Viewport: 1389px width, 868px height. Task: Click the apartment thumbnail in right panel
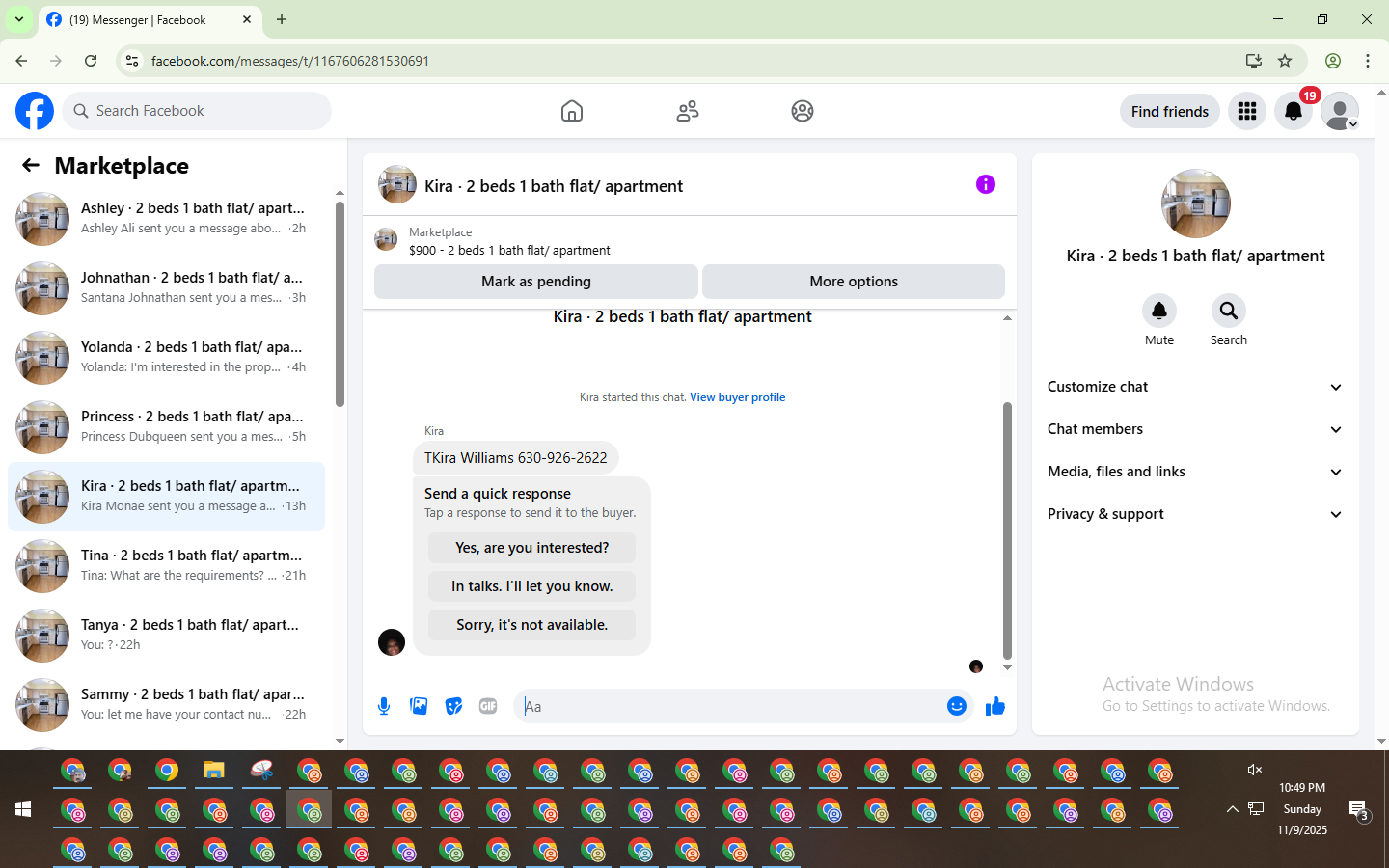point(1196,203)
